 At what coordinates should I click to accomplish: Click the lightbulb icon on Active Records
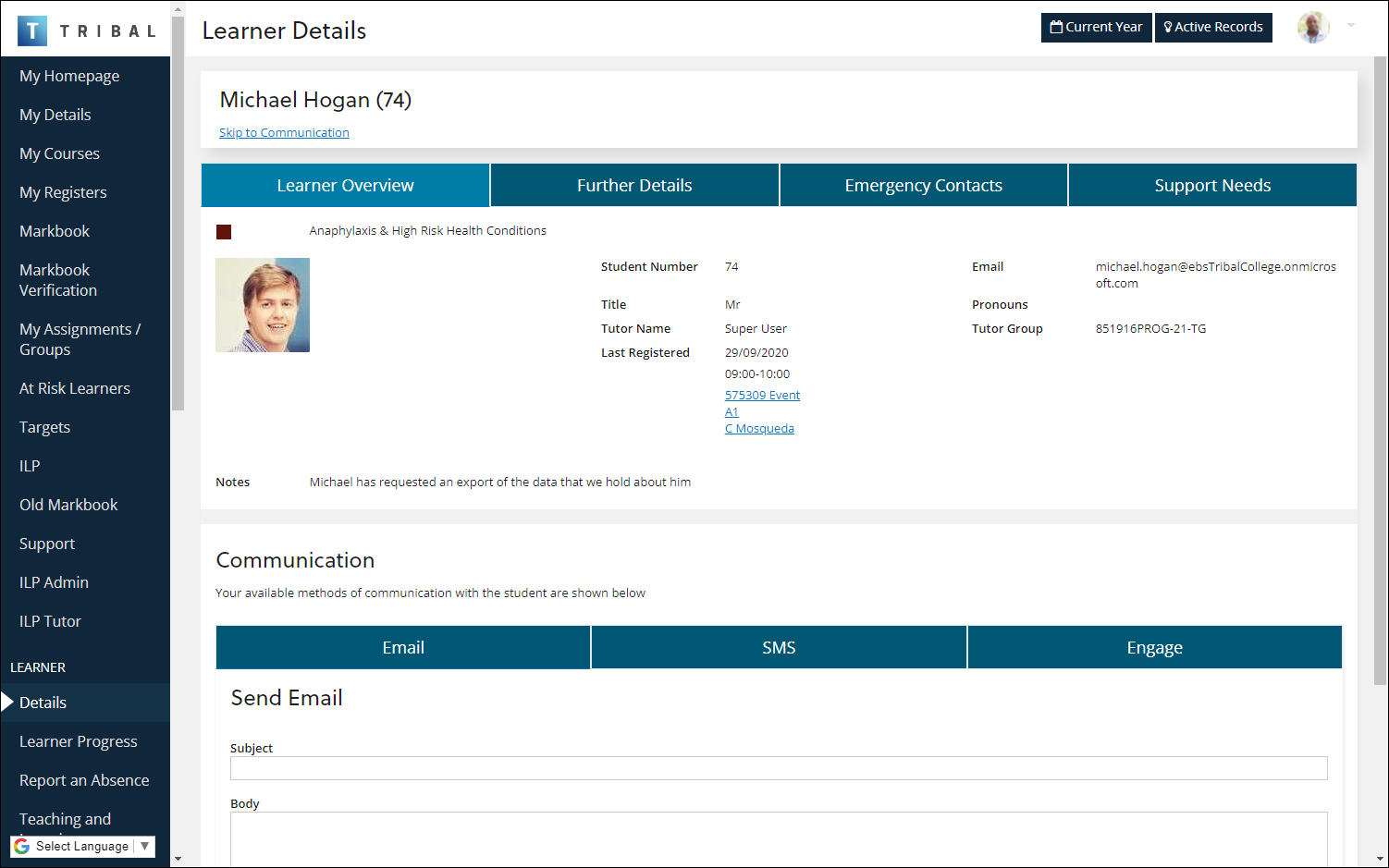(x=1166, y=27)
